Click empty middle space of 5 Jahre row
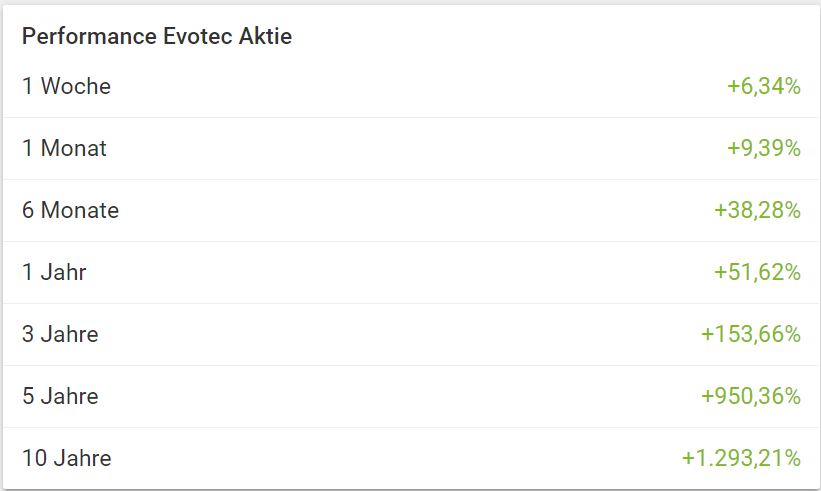Image resolution: width=821 pixels, height=491 pixels. 400,397
